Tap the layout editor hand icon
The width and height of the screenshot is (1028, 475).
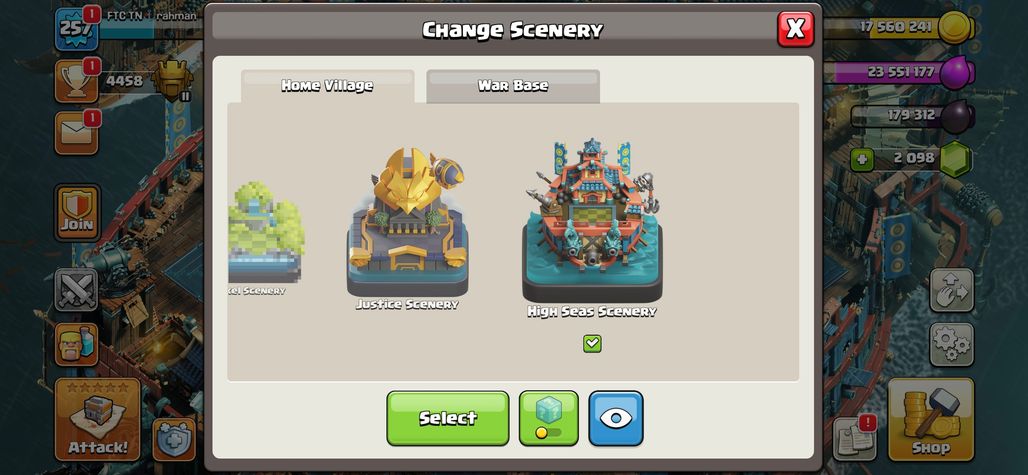[951, 290]
